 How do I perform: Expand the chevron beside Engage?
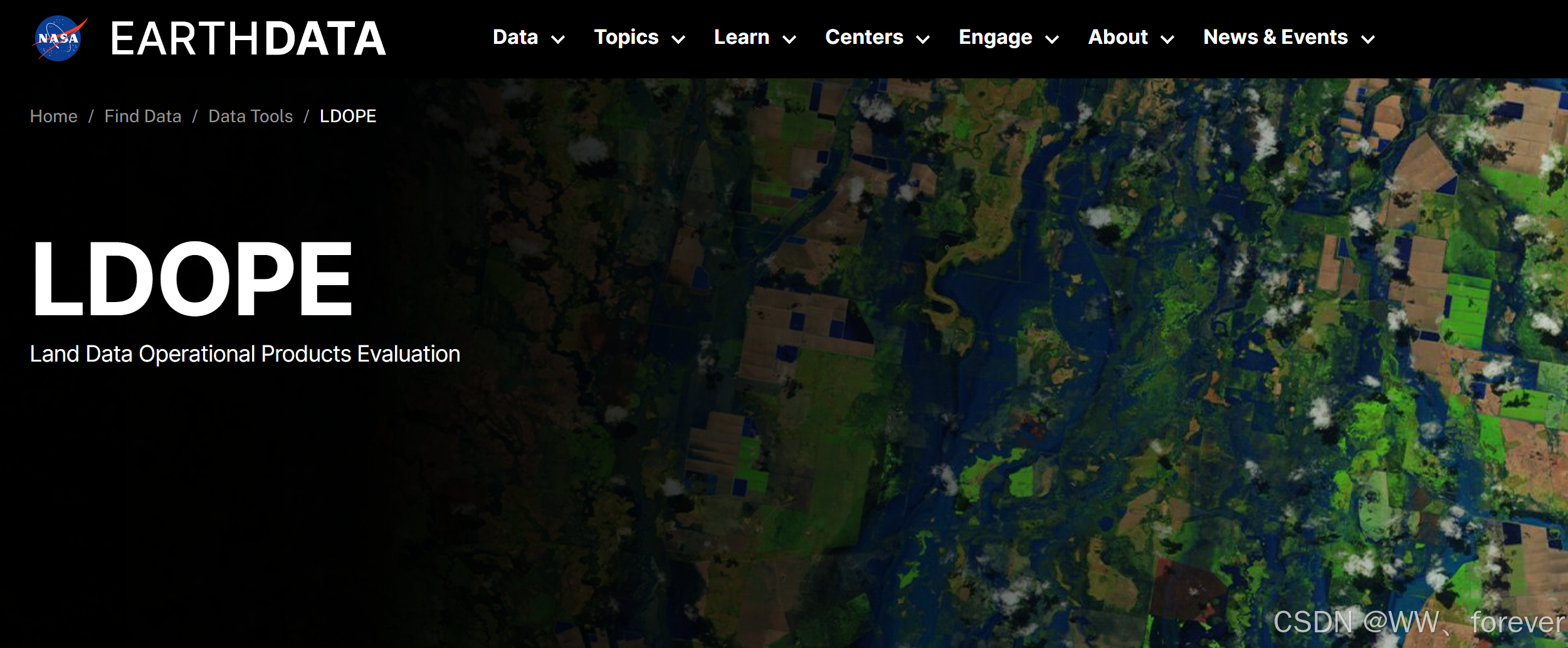click(x=1052, y=39)
